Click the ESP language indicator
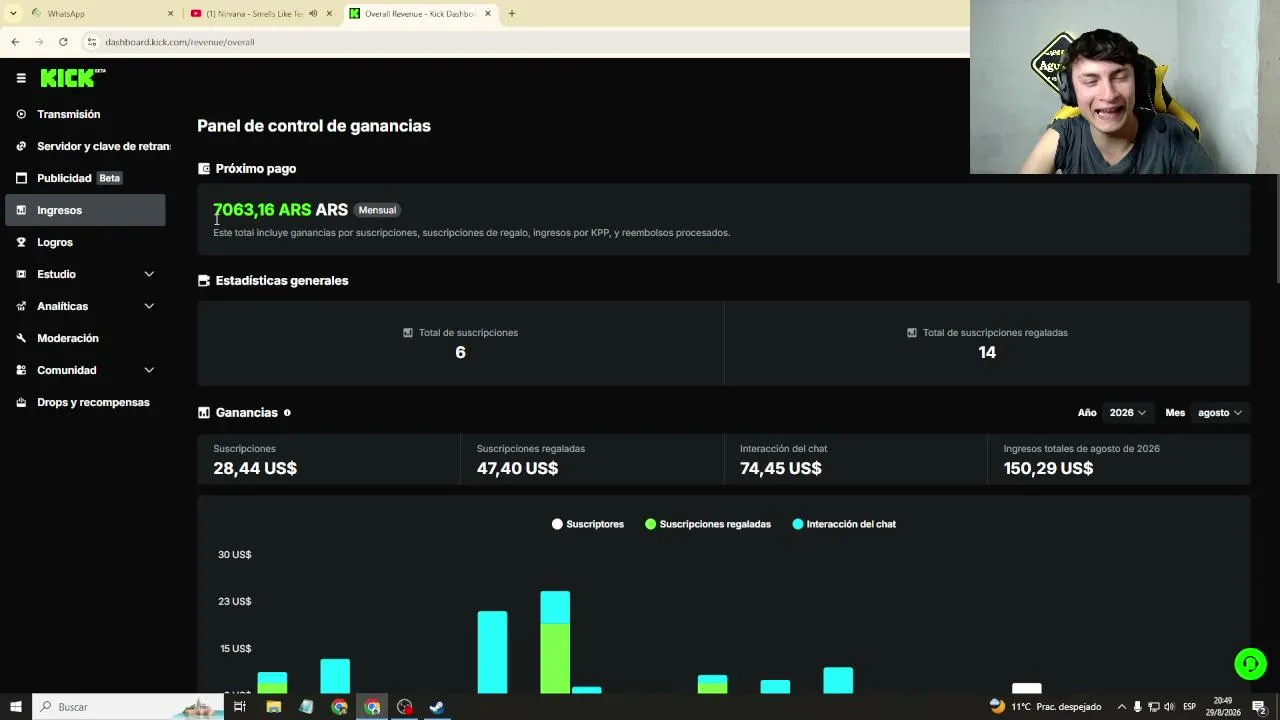Viewport: 1280px width, 720px height. point(1189,707)
